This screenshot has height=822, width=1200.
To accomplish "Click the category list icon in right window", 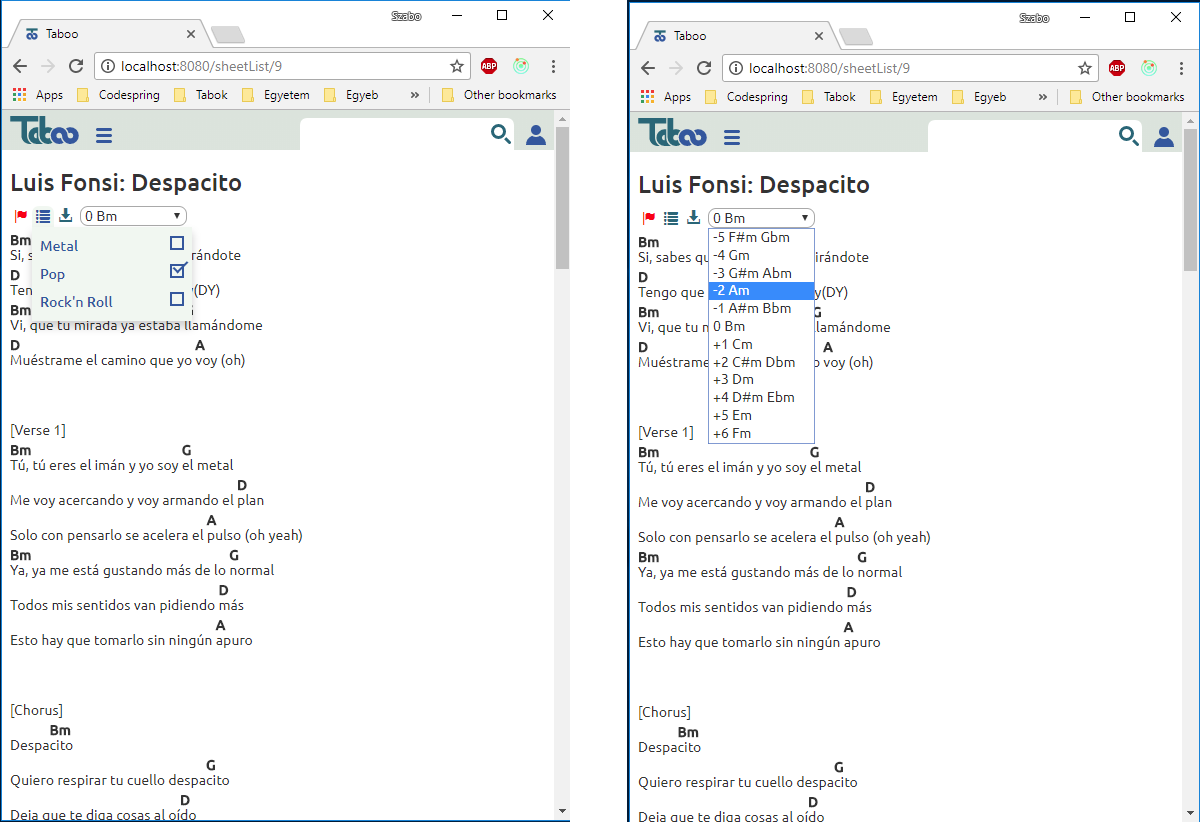I will 671,218.
